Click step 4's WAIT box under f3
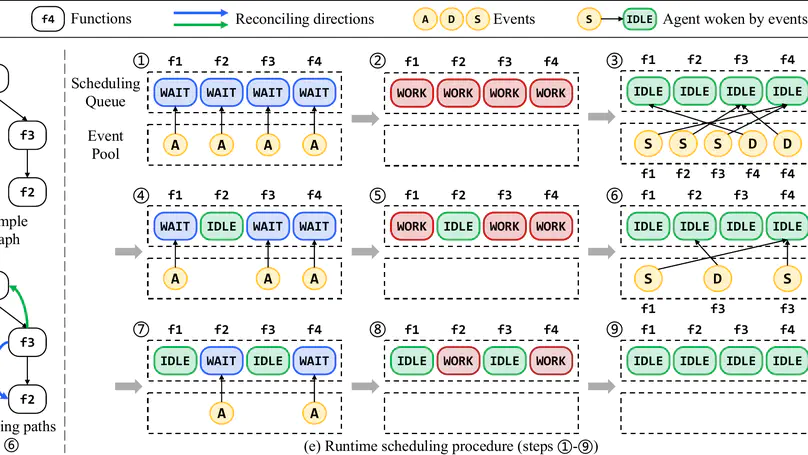808x455 pixels. pos(268,226)
